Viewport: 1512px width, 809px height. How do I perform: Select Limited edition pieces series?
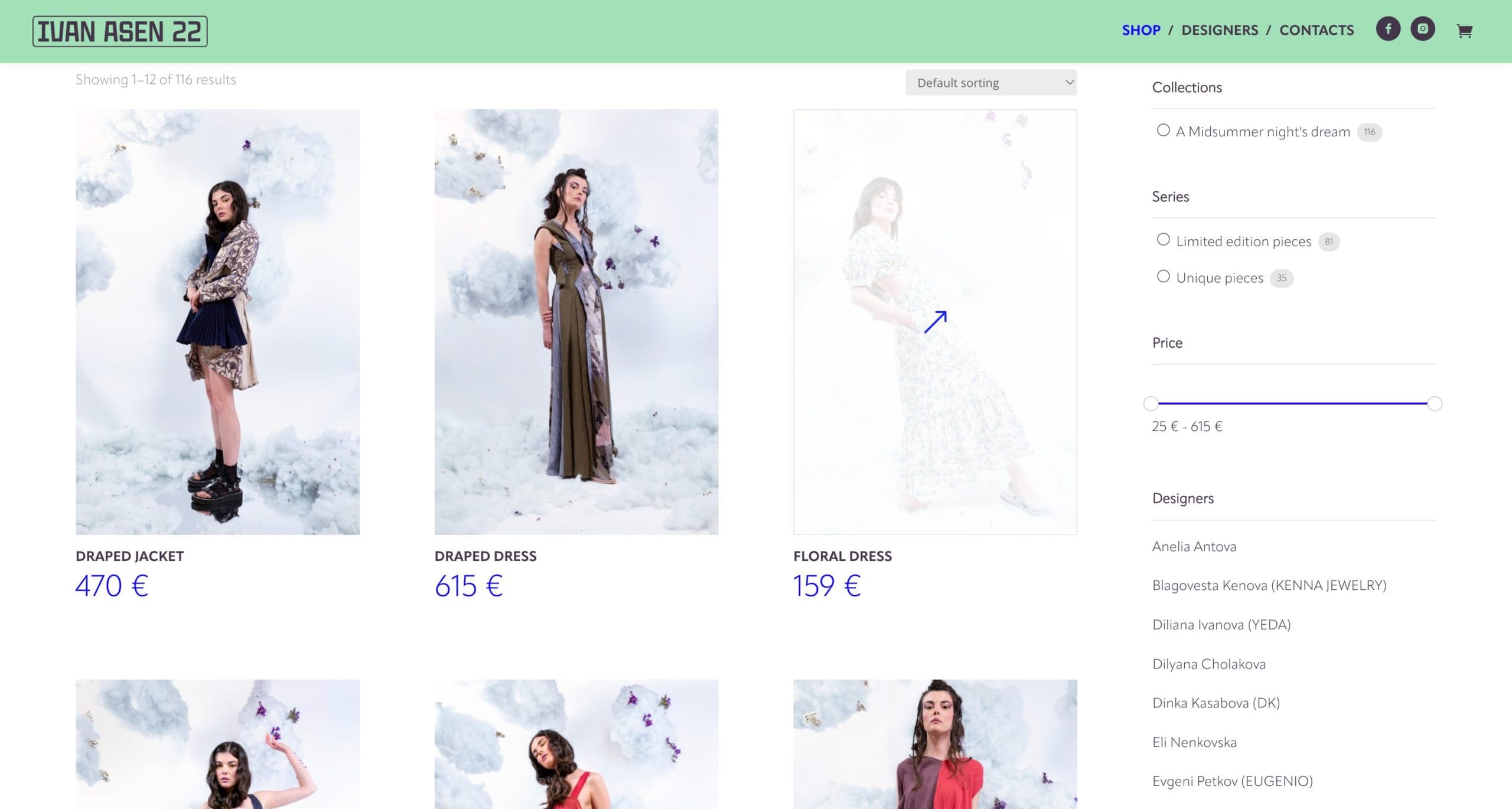tap(1163, 240)
